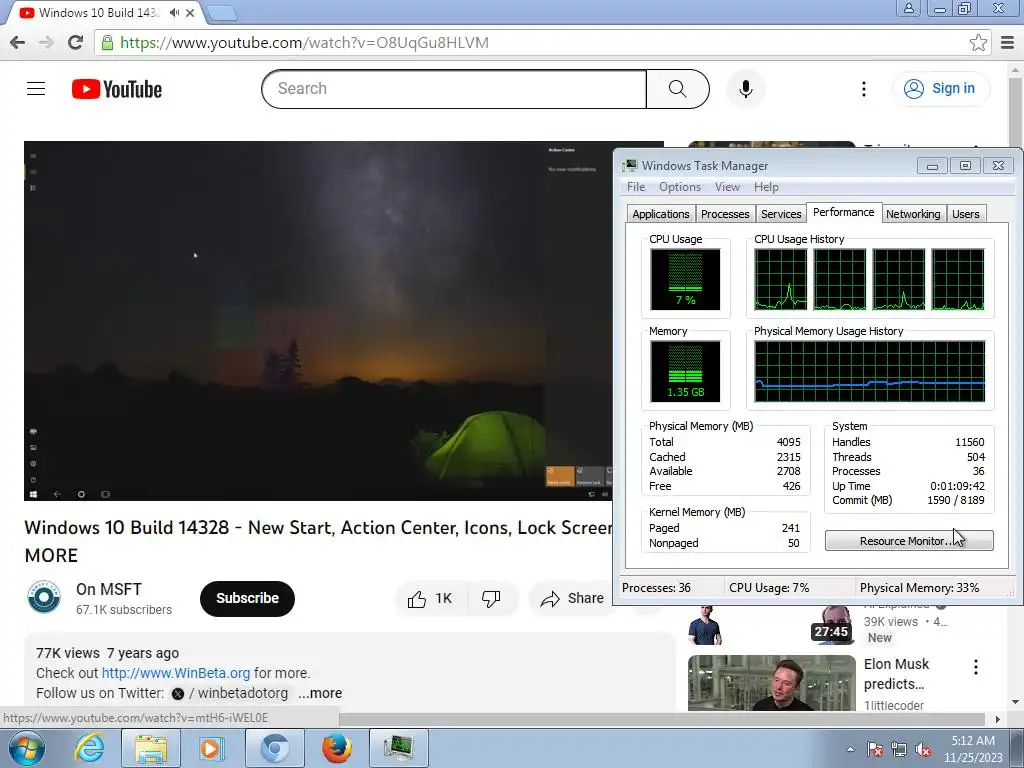
Task: Click the search magnifier button
Action: click(x=677, y=89)
